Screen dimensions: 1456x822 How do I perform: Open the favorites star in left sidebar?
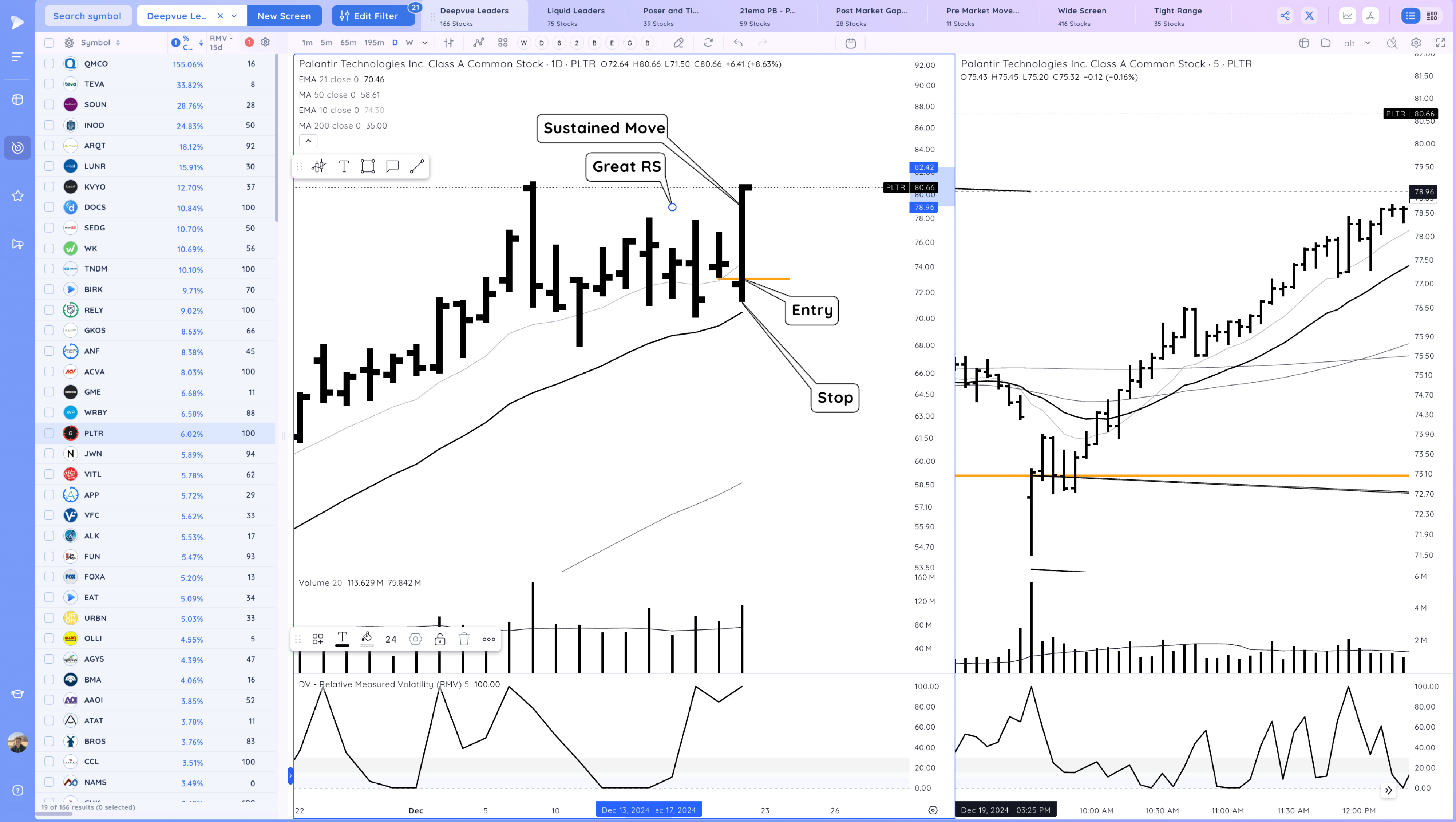tap(17, 195)
